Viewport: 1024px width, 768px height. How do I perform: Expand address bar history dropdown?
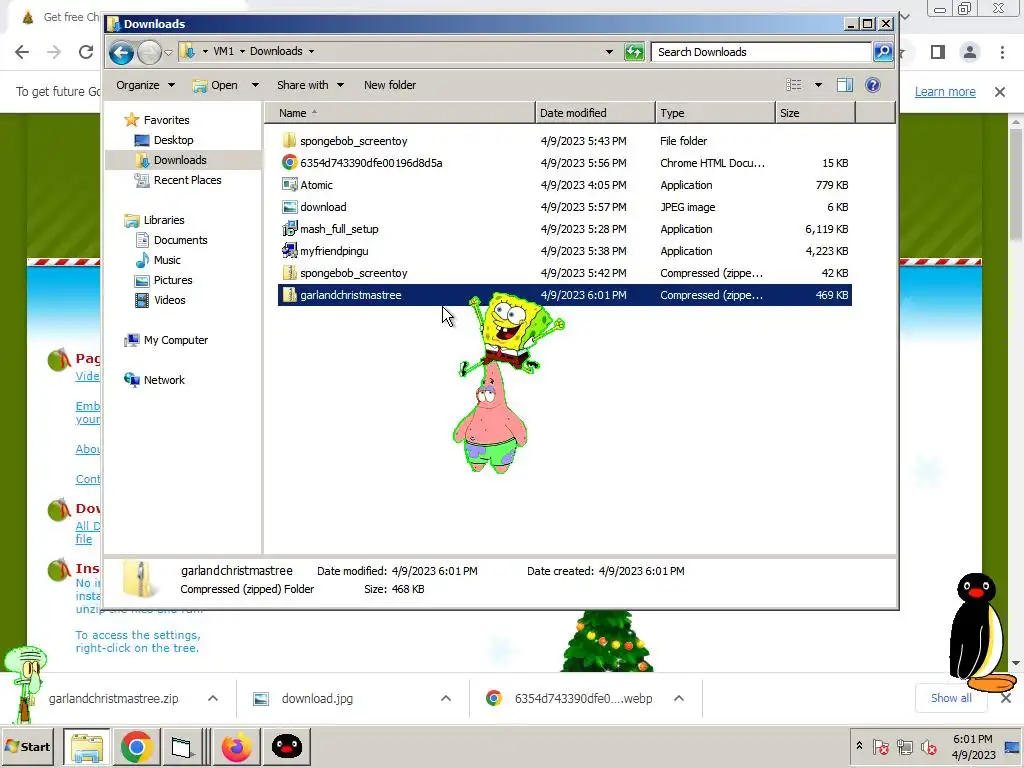click(x=609, y=52)
